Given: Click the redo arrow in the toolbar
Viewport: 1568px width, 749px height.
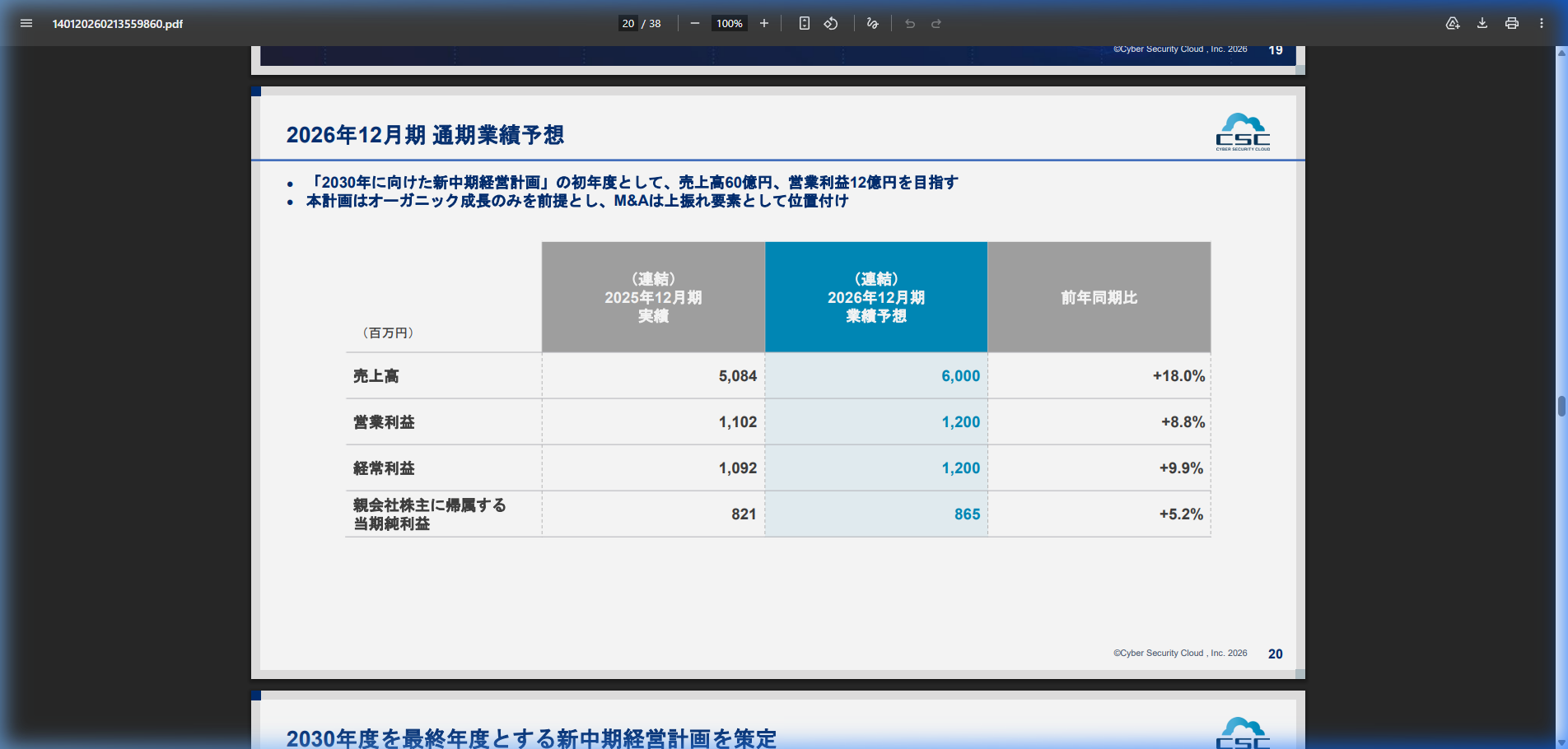Looking at the screenshot, I should coord(936,23).
